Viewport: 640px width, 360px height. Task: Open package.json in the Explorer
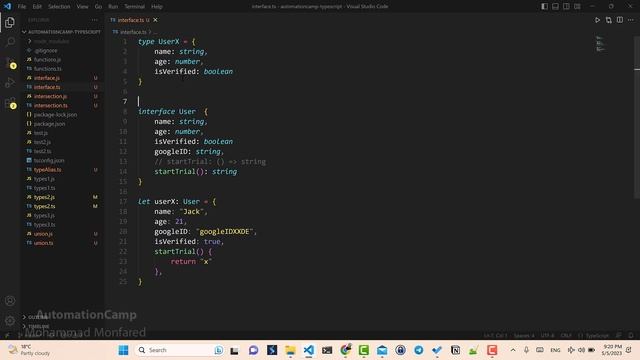pyautogui.click(x=61, y=124)
